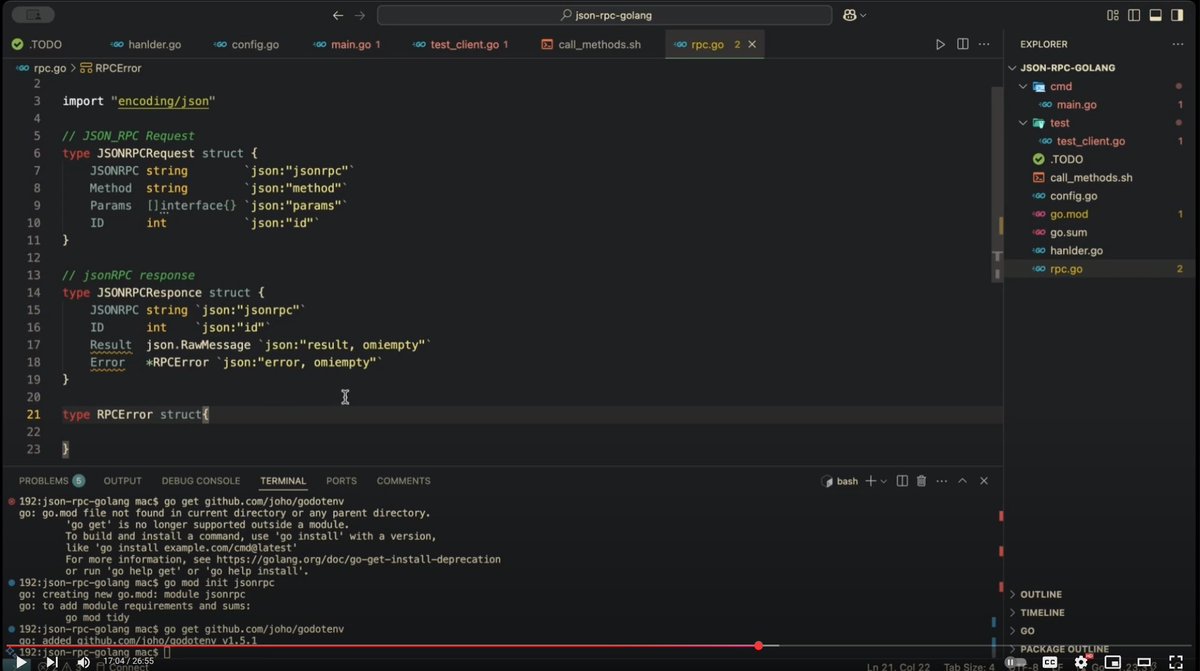The height and width of the screenshot is (671, 1200).
Task: Switch to the DEBUG CONSOLE tab
Action: [x=200, y=480]
